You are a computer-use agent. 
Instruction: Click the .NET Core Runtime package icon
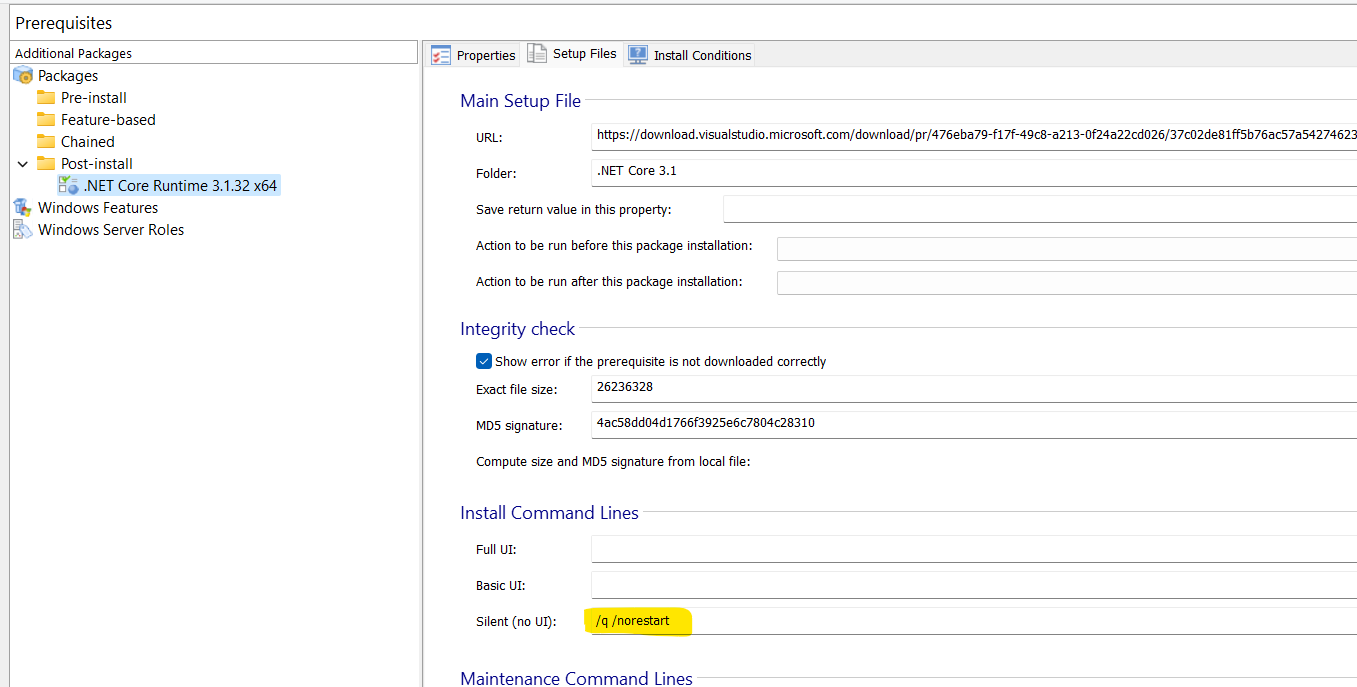[x=68, y=185]
